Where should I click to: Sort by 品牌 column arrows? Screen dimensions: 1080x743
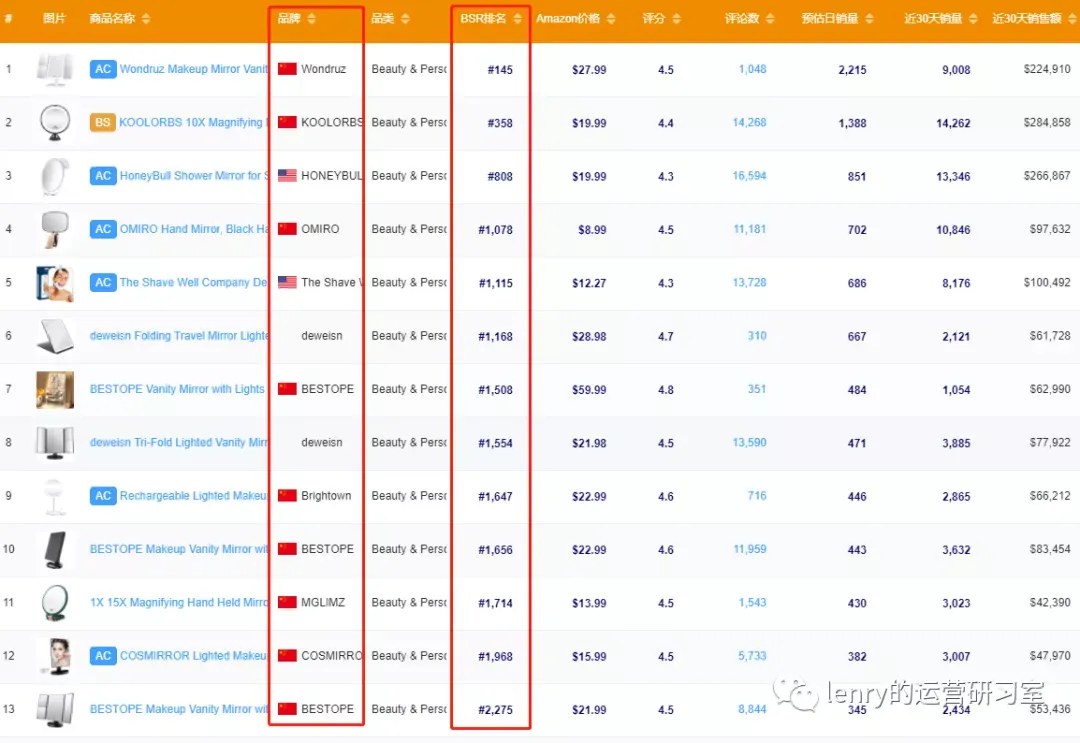[x=311, y=19]
